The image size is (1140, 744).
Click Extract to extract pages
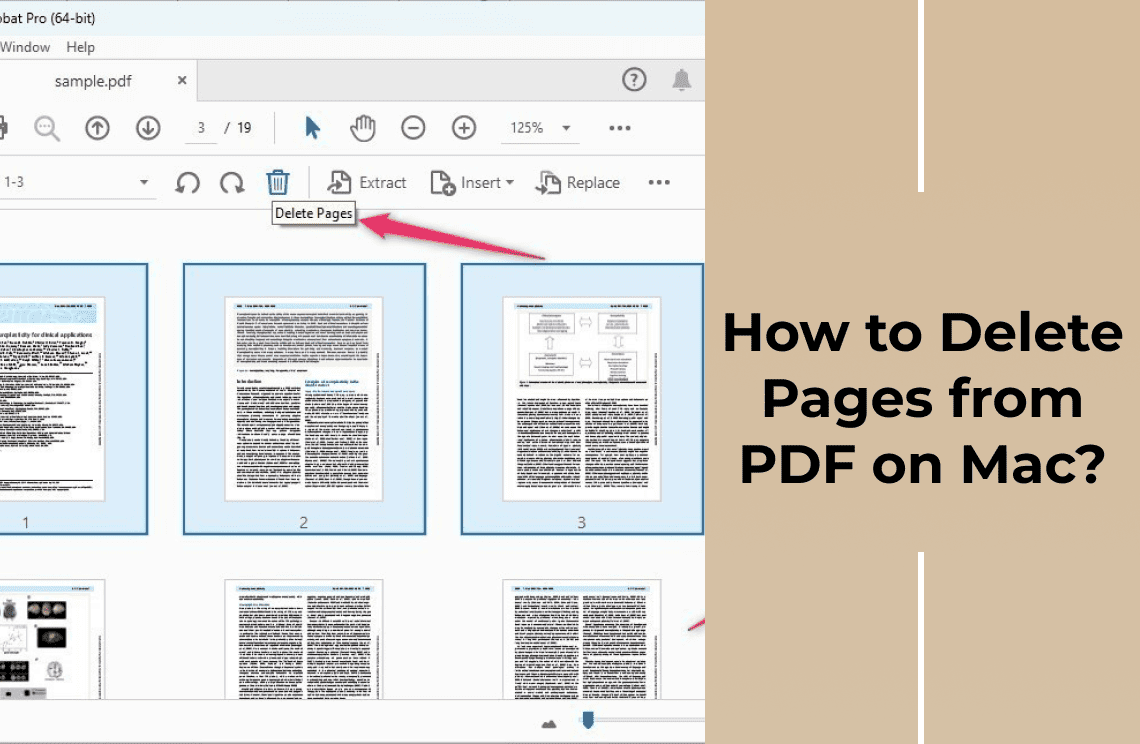click(x=368, y=182)
